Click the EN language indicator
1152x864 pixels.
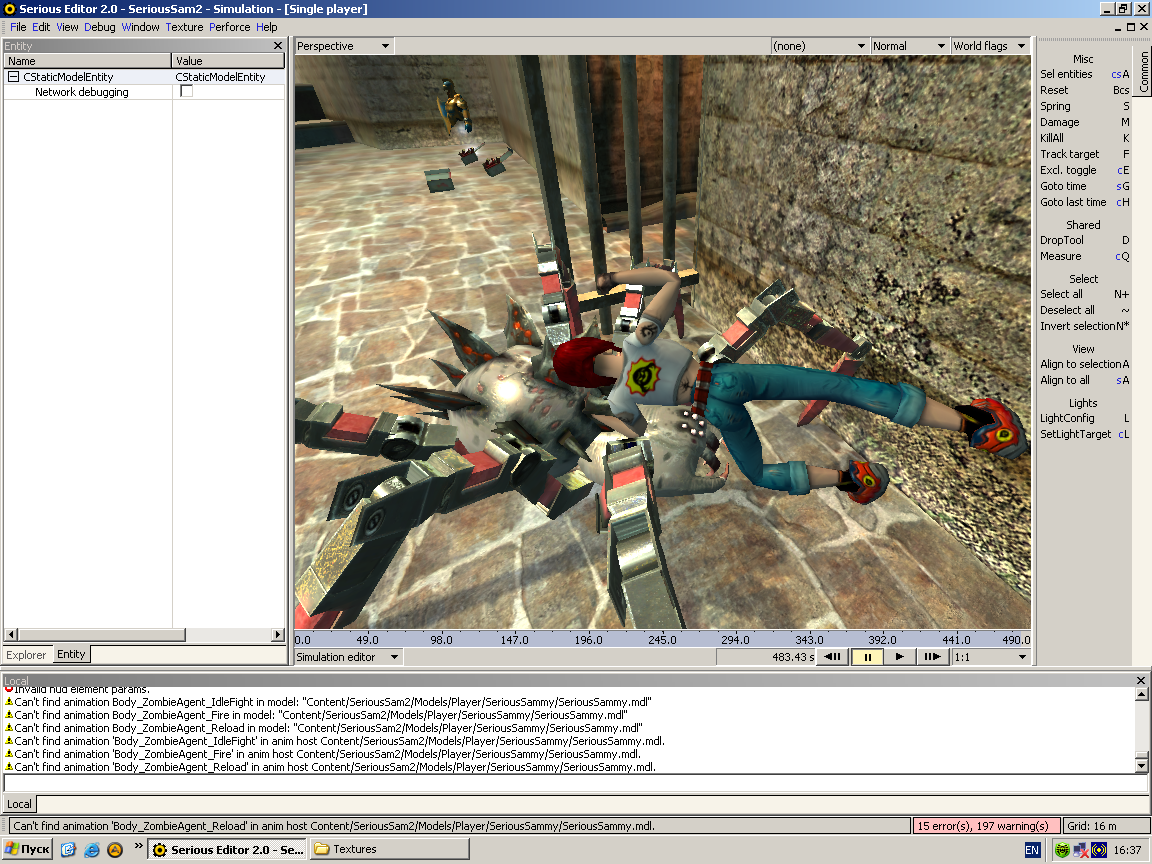pyautogui.click(x=1032, y=850)
